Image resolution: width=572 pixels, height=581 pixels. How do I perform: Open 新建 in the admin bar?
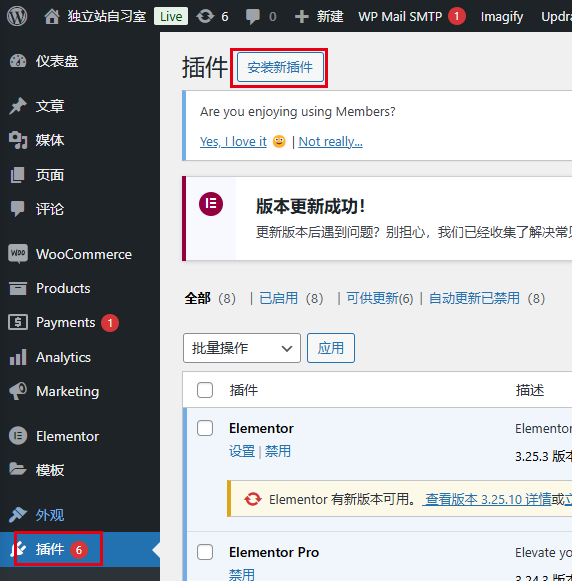(x=330, y=17)
